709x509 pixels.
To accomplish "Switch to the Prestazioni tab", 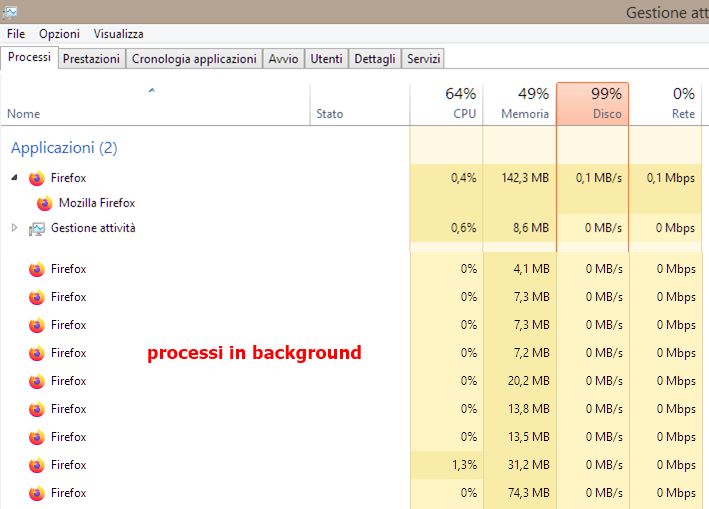I will coord(91,59).
